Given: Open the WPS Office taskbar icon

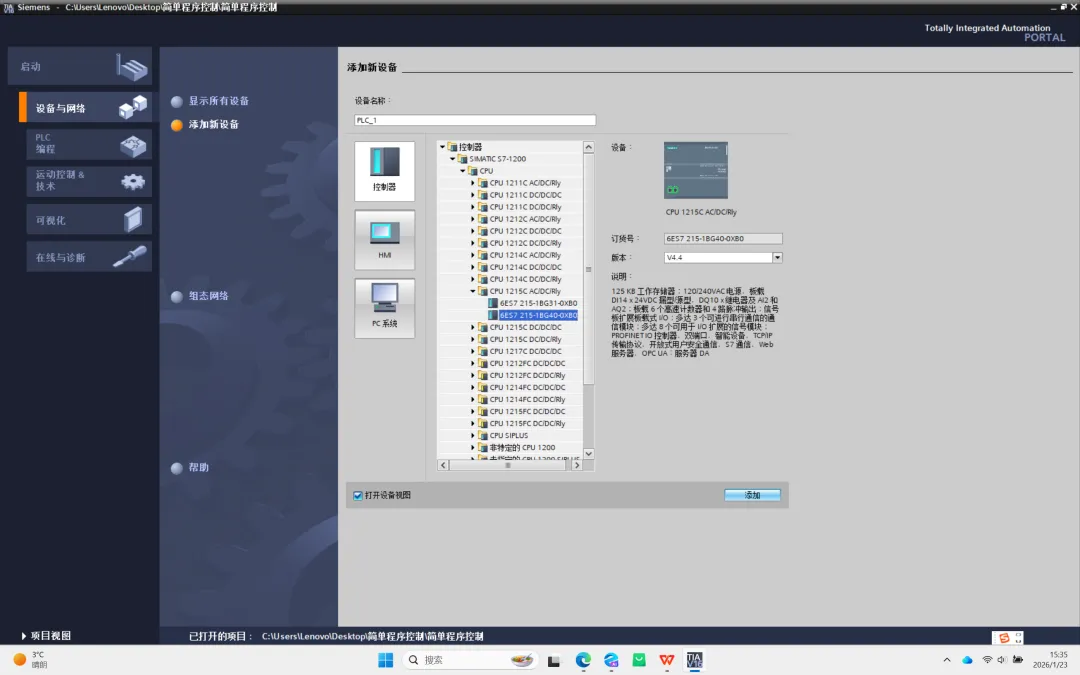Looking at the screenshot, I should [667, 660].
